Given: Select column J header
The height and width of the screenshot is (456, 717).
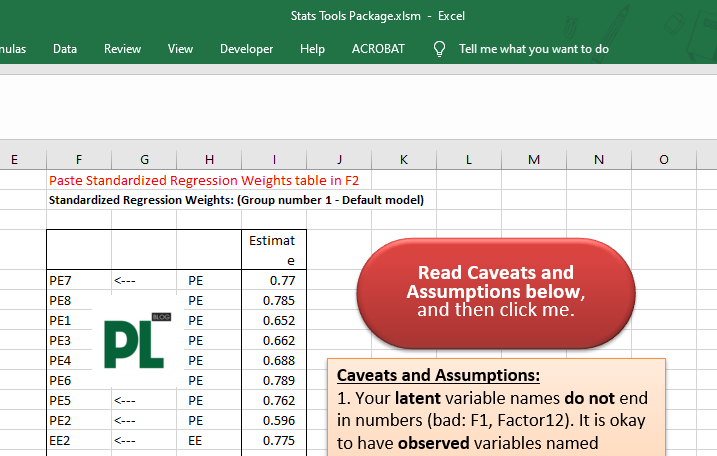Looking at the screenshot, I should (339, 160).
